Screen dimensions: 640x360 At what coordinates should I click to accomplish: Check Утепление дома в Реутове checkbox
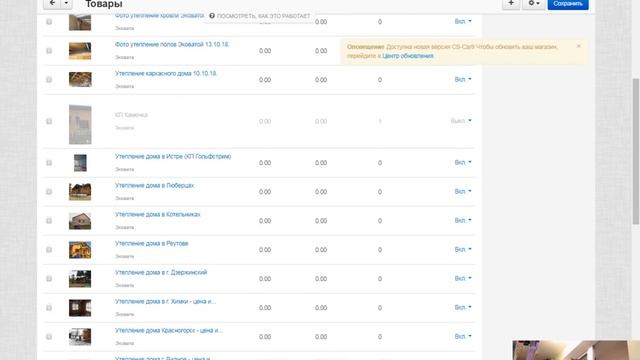[x=49, y=250]
